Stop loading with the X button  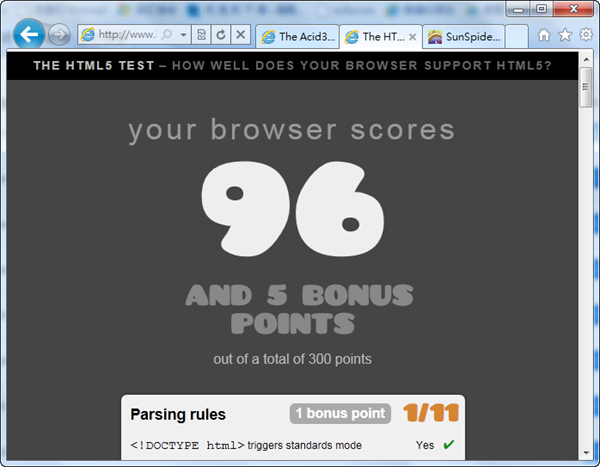[240, 35]
